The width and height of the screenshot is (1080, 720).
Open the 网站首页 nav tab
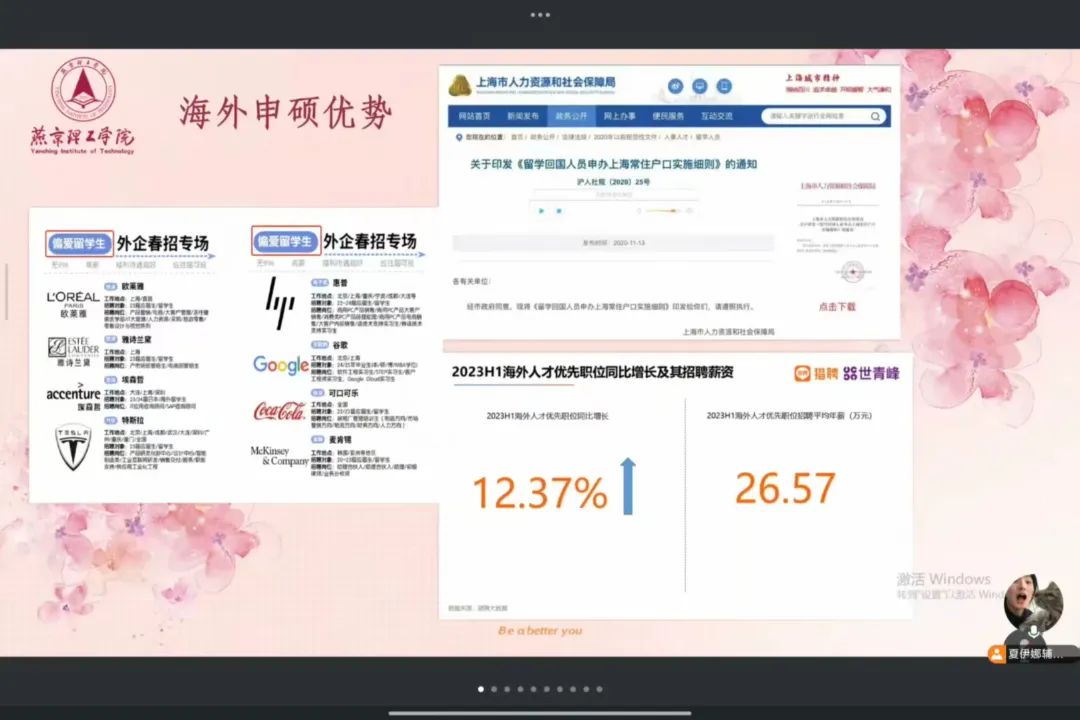(x=475, y=116)
